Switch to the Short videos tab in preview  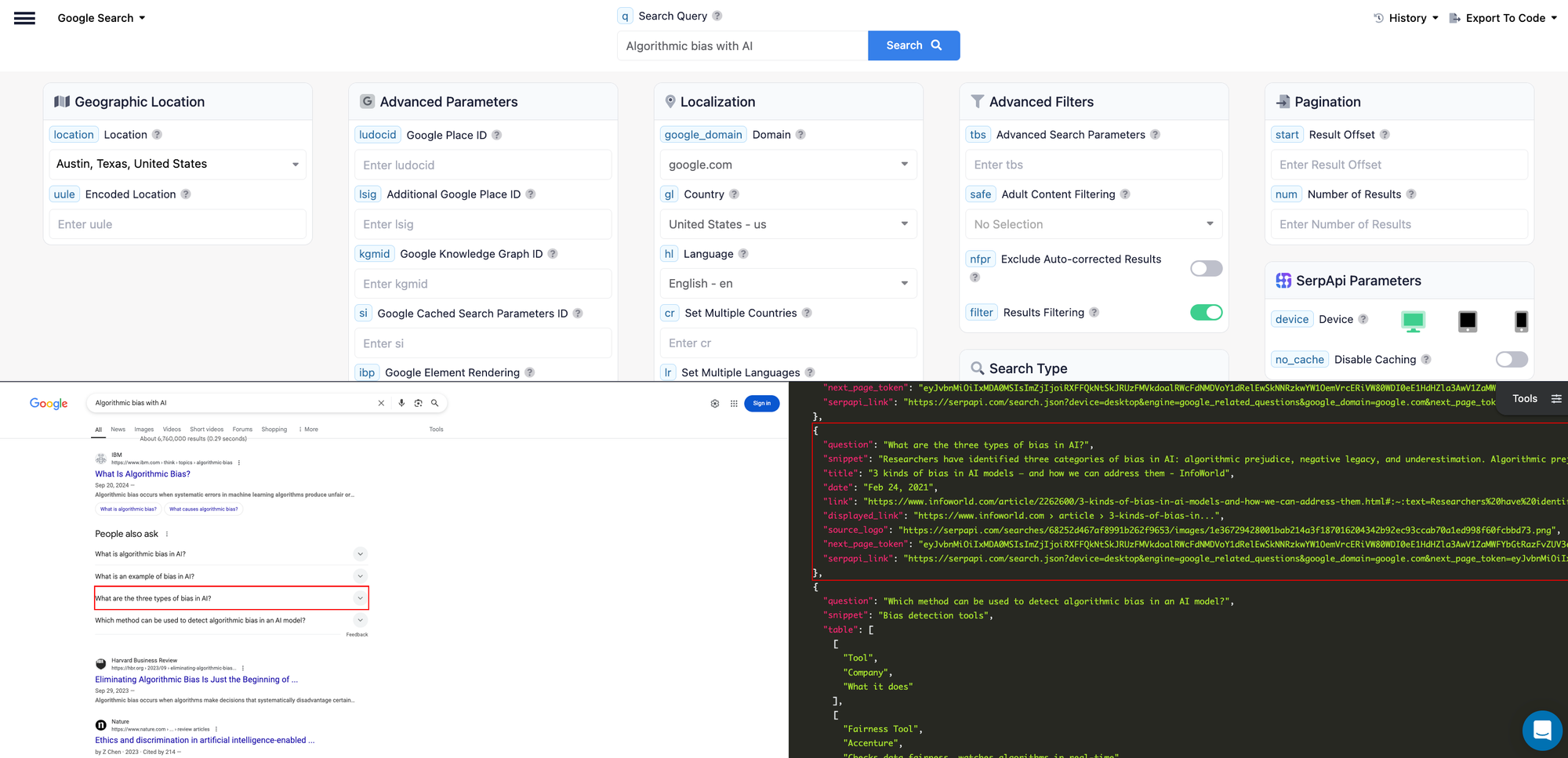point(206,430)
